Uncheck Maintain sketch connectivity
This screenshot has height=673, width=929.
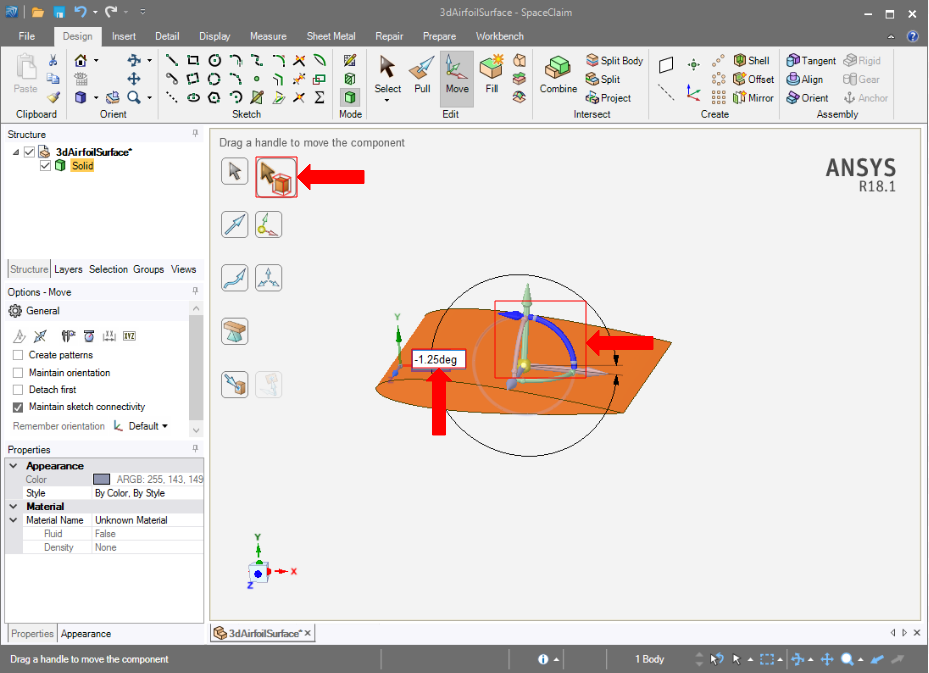tap(18, 407)
